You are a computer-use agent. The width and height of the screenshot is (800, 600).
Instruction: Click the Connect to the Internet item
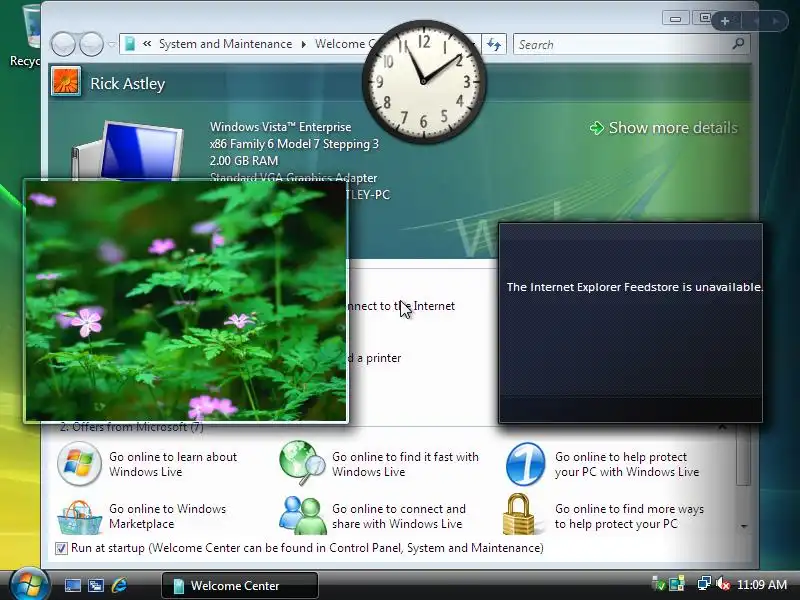point(401,306)
